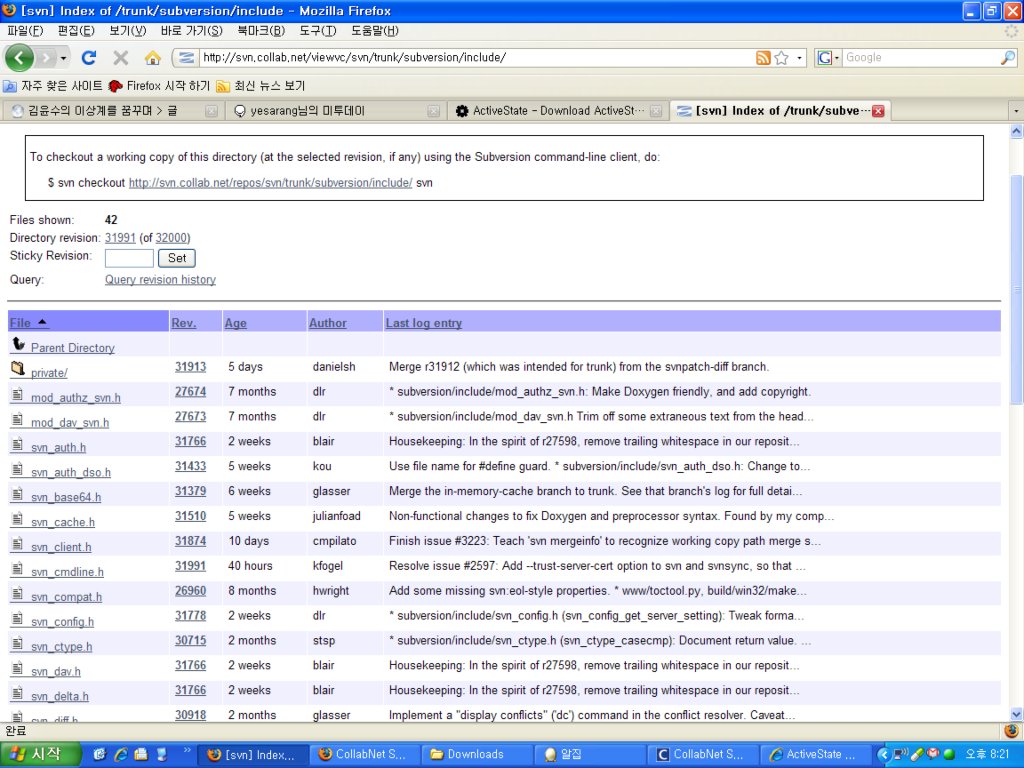Click the Parent Directory up icon
This screenshot has width=1024, height=768.
pos(18,344)
